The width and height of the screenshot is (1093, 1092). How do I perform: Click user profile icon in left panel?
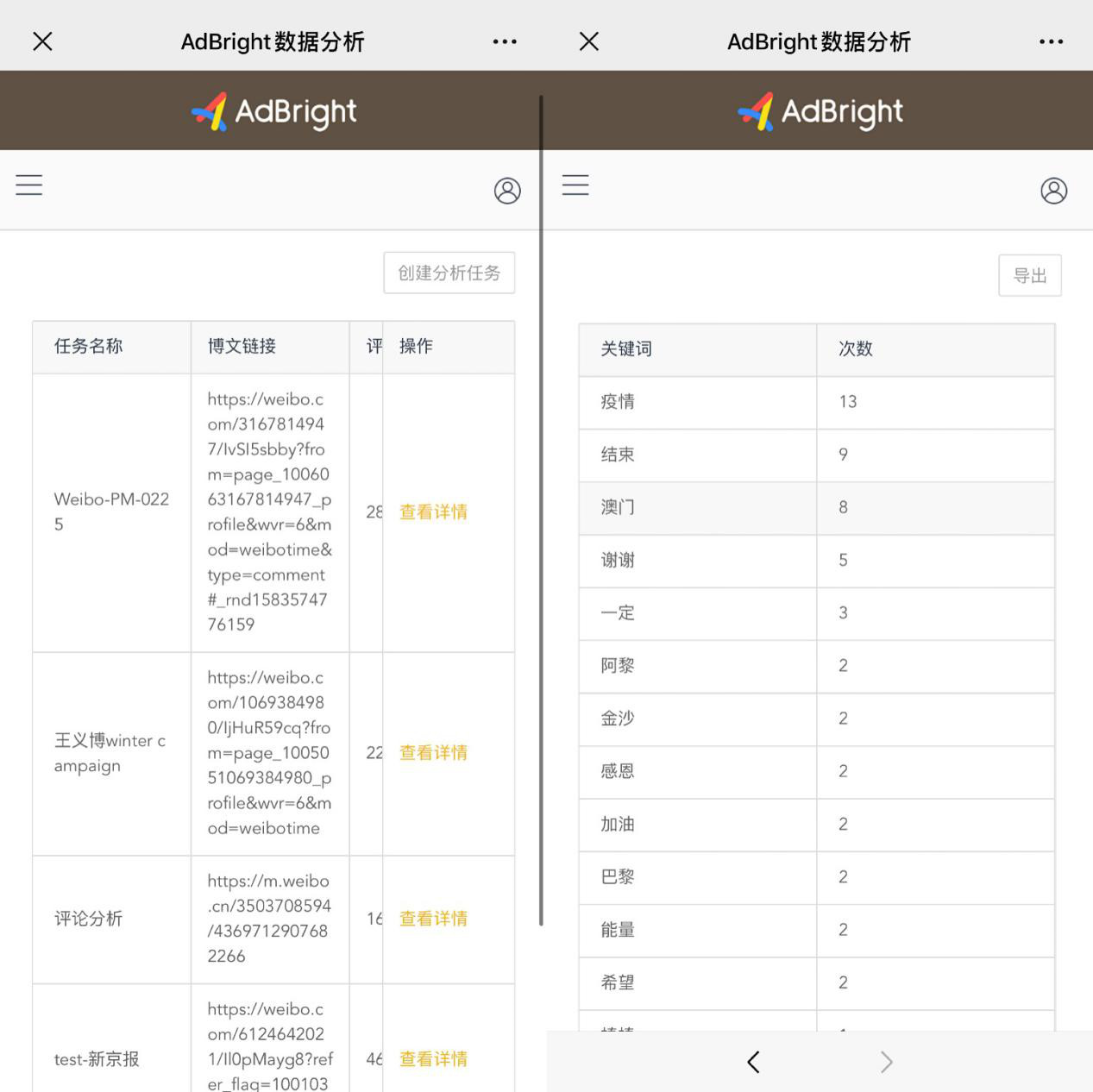click(507, 191)
